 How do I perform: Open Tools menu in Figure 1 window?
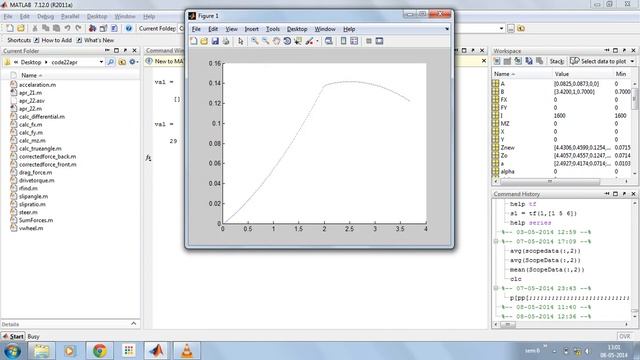click(273, 29)
